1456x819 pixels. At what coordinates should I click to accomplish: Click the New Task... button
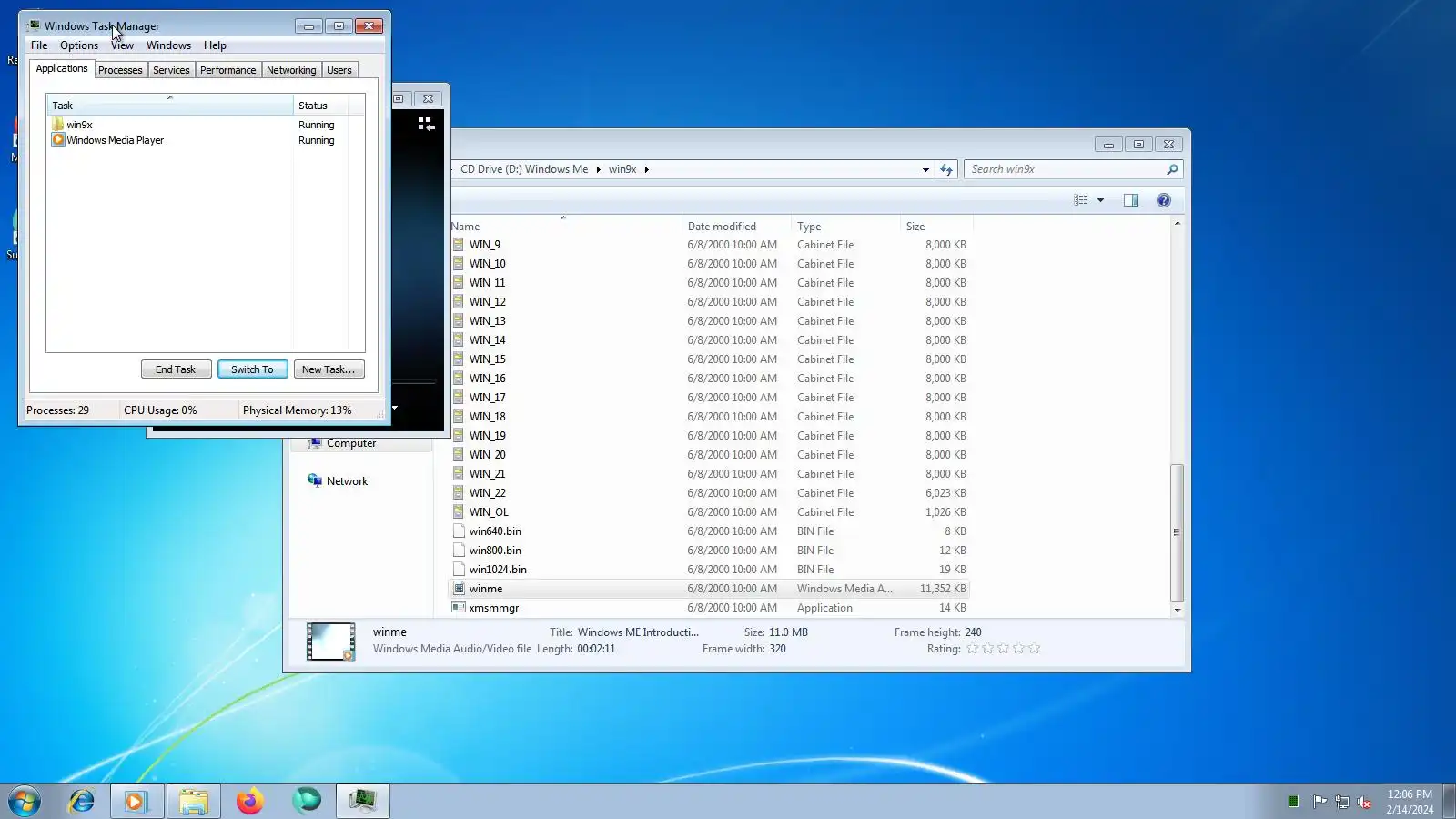tap(329, 369)
